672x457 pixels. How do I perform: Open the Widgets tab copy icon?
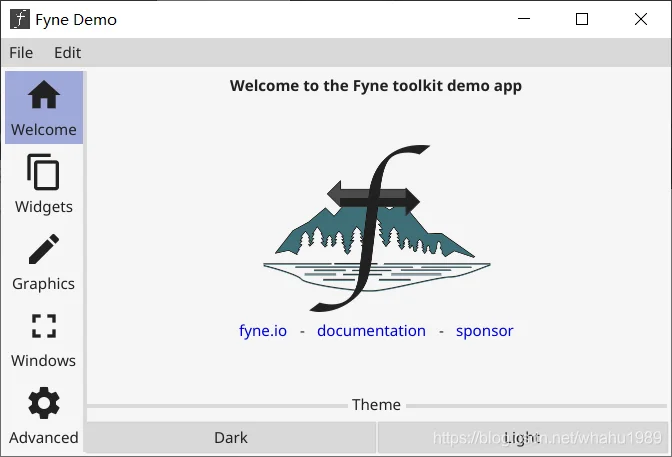(x=43, y=171)
